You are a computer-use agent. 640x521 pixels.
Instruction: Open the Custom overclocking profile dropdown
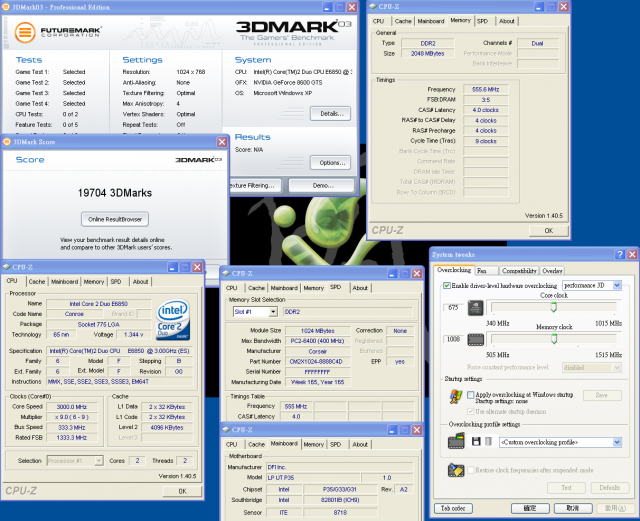[617, 442]
